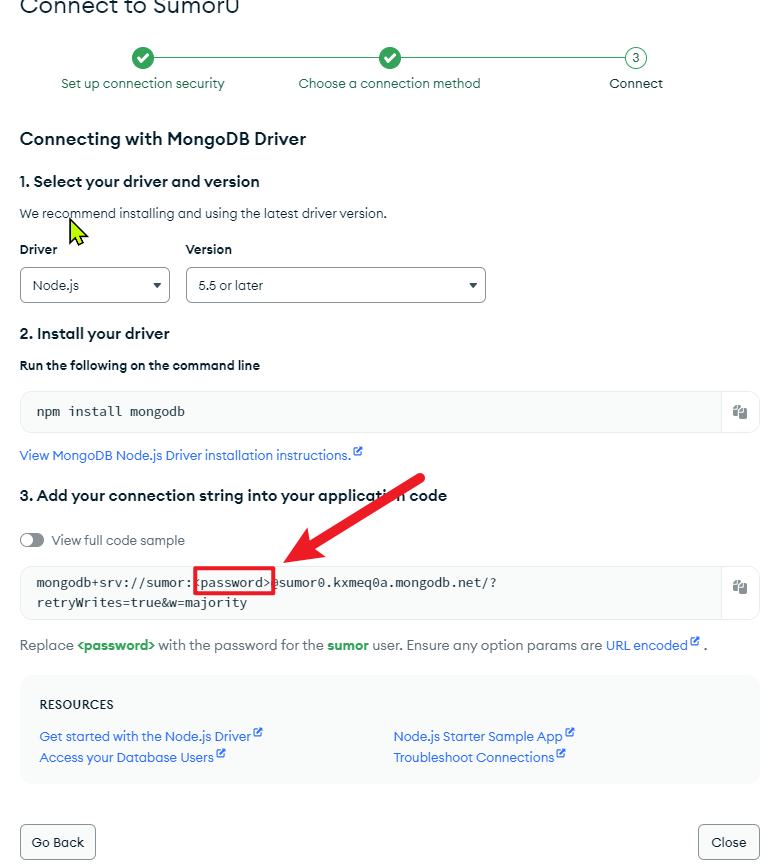Click the '2. Install your driver' heading

coord(95,334)
